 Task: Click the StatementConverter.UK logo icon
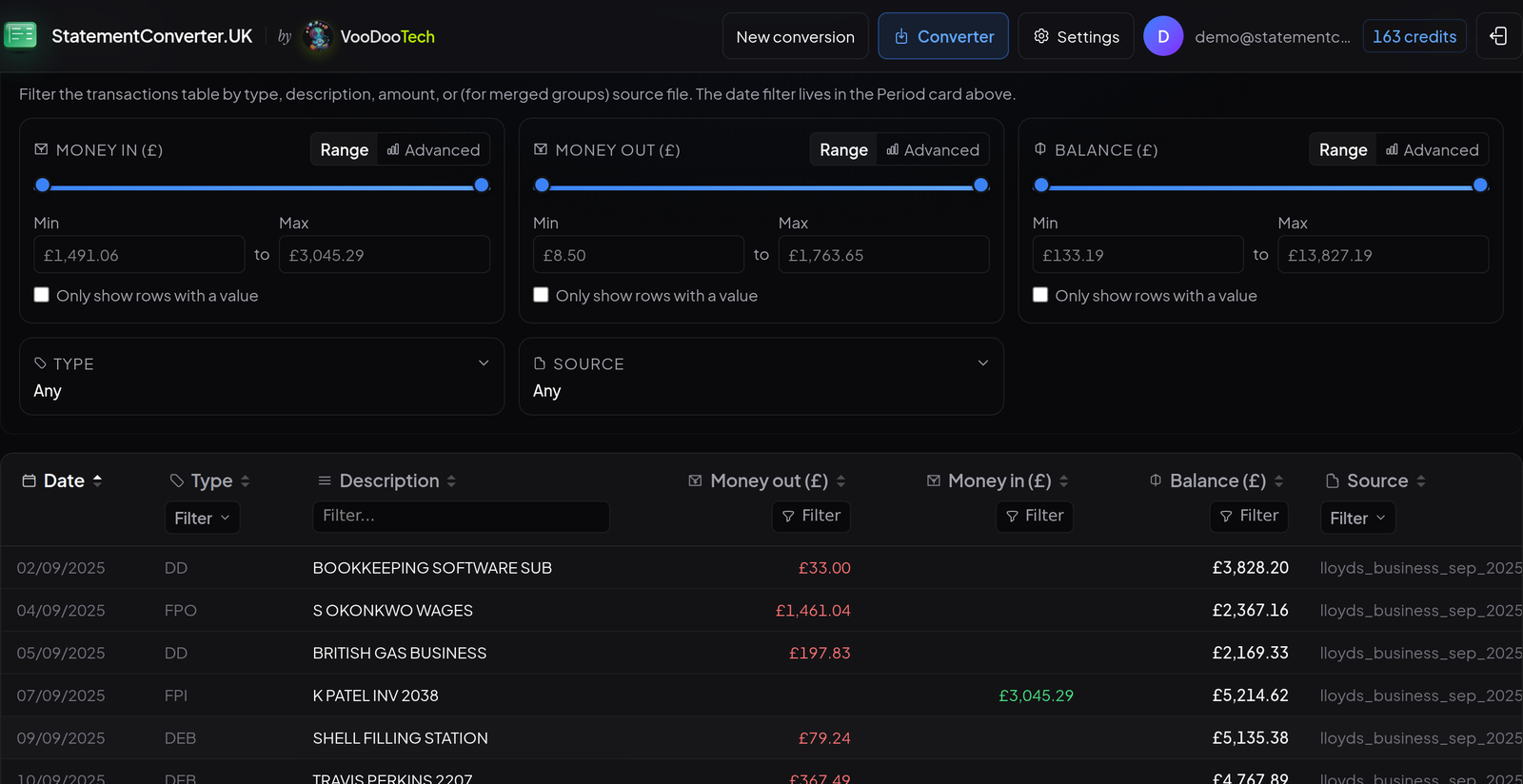tap(21, 36)
